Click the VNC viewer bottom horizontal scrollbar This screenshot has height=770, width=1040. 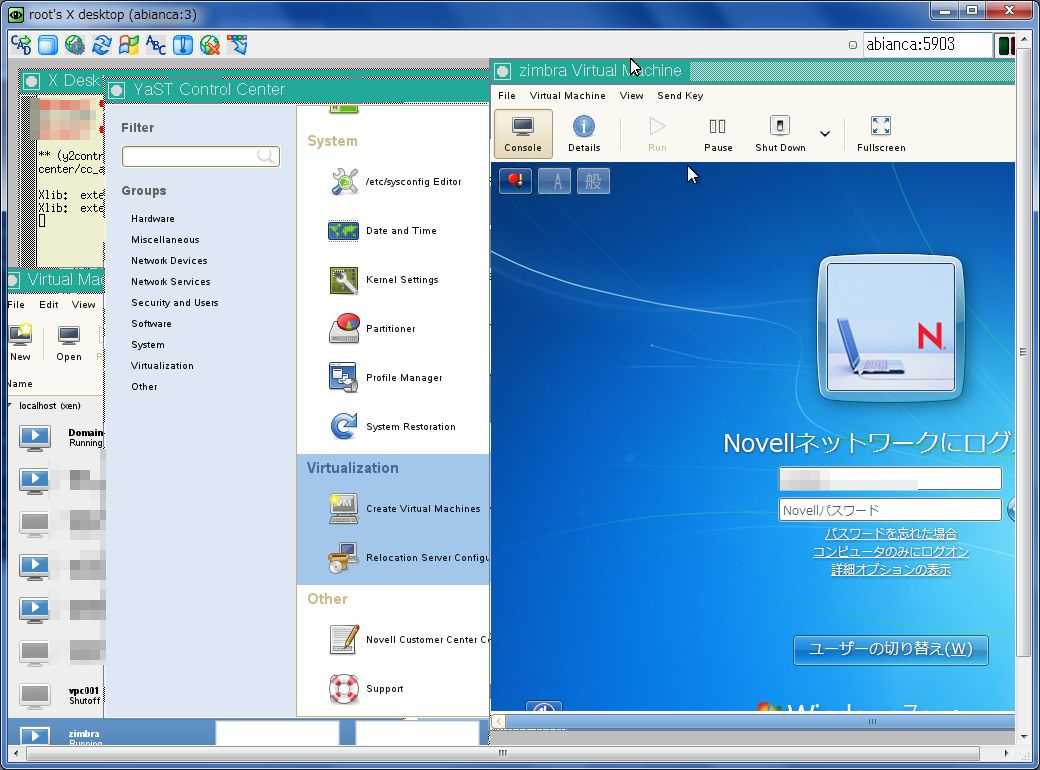(503, 753)
